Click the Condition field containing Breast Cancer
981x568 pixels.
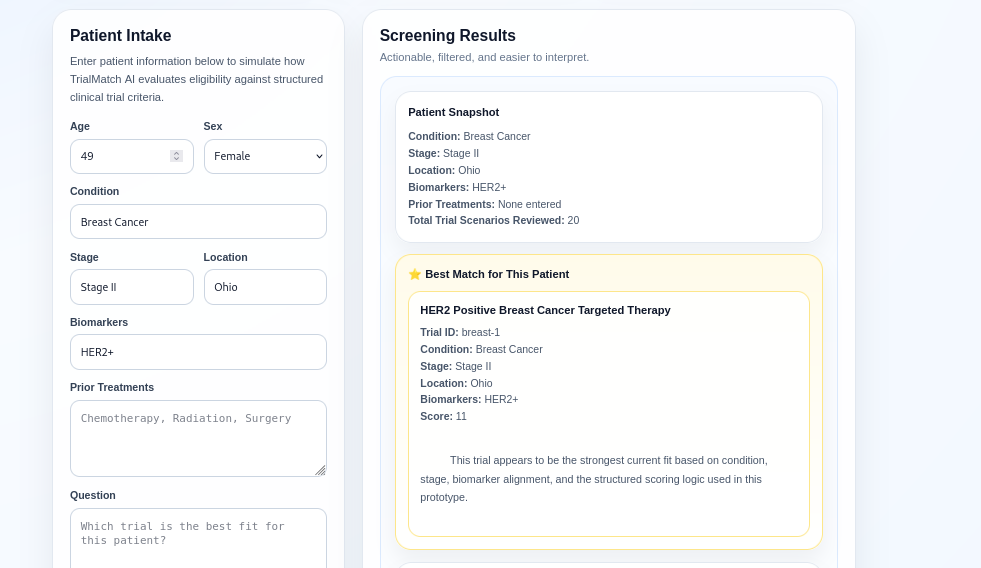tap(198, 222)
